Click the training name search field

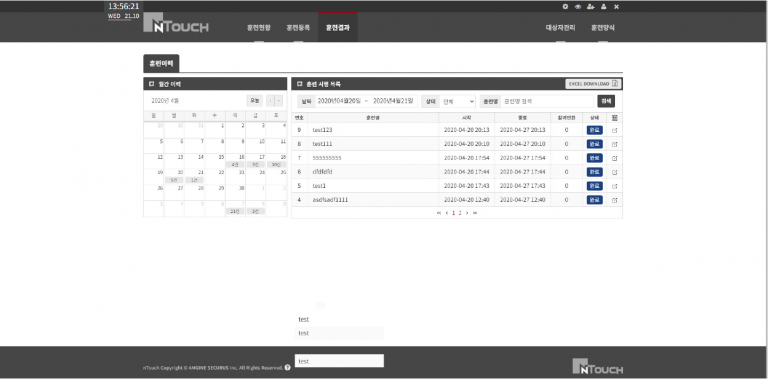[x=547, y=101]
